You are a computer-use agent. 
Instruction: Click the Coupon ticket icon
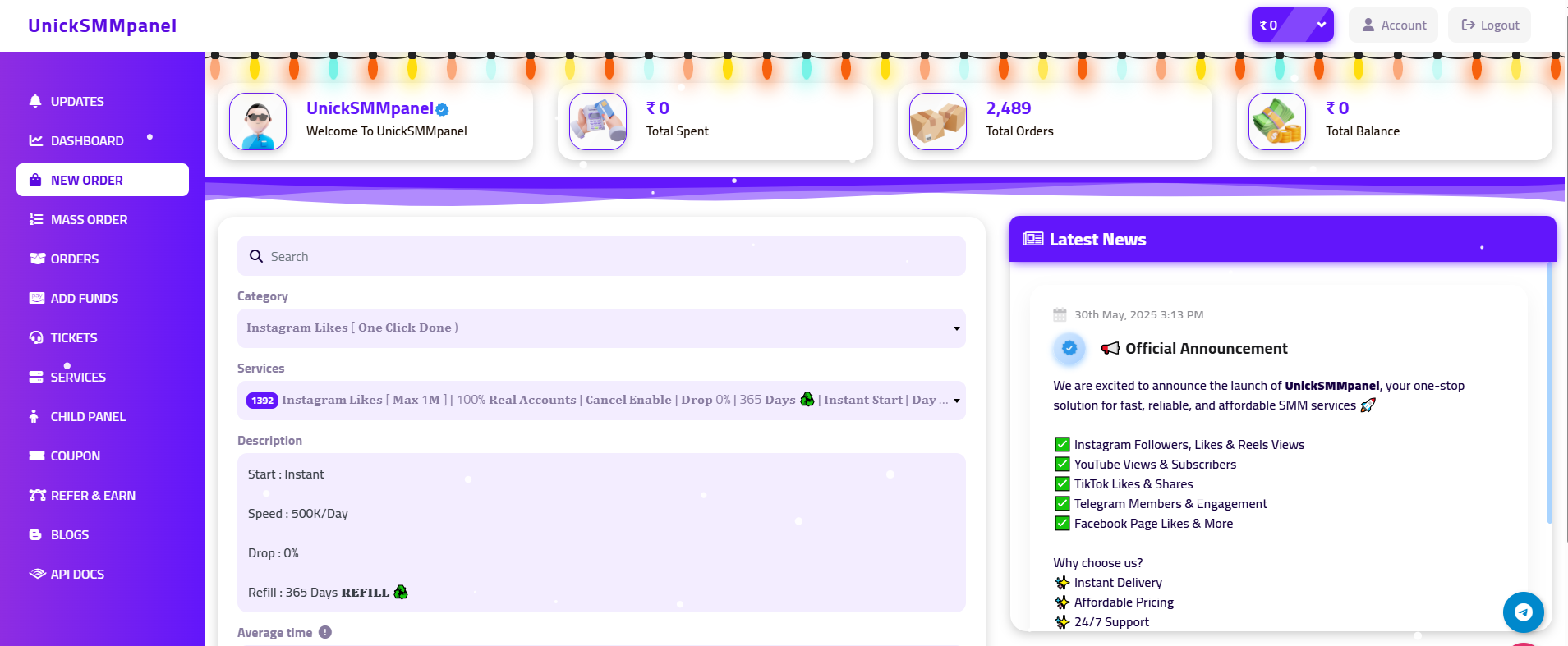(37, 456)
